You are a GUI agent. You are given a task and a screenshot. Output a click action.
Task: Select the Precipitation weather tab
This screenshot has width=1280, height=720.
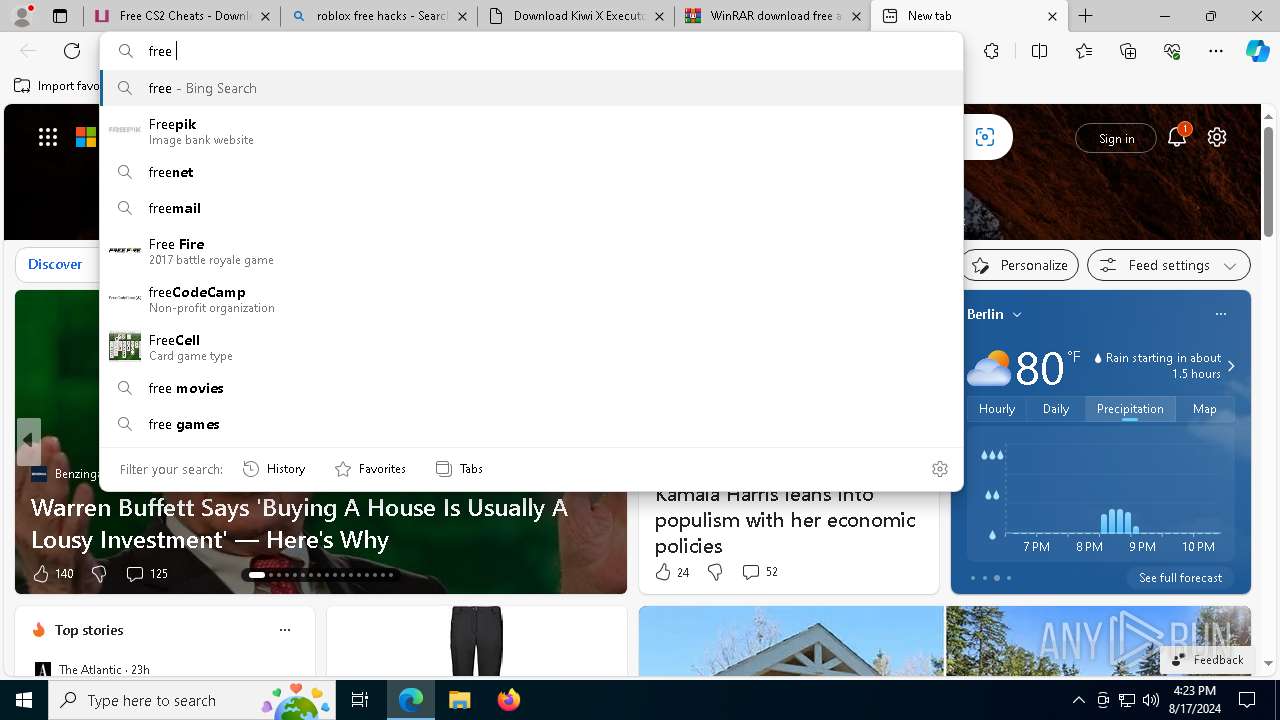click(1130, 409)
